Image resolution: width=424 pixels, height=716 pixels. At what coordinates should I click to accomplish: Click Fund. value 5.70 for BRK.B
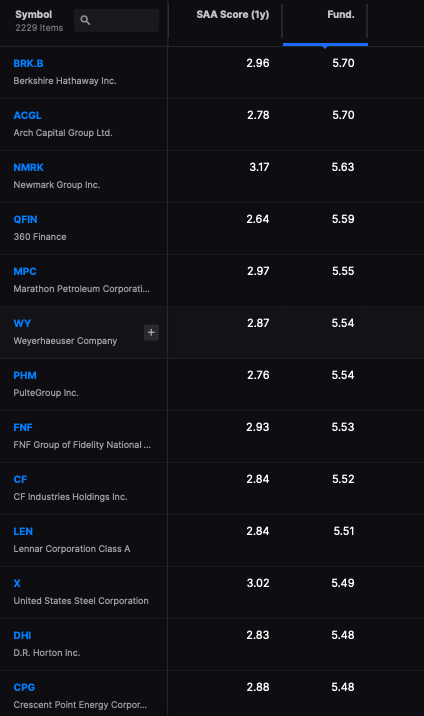pyautogui.click(x=343, y=63)
